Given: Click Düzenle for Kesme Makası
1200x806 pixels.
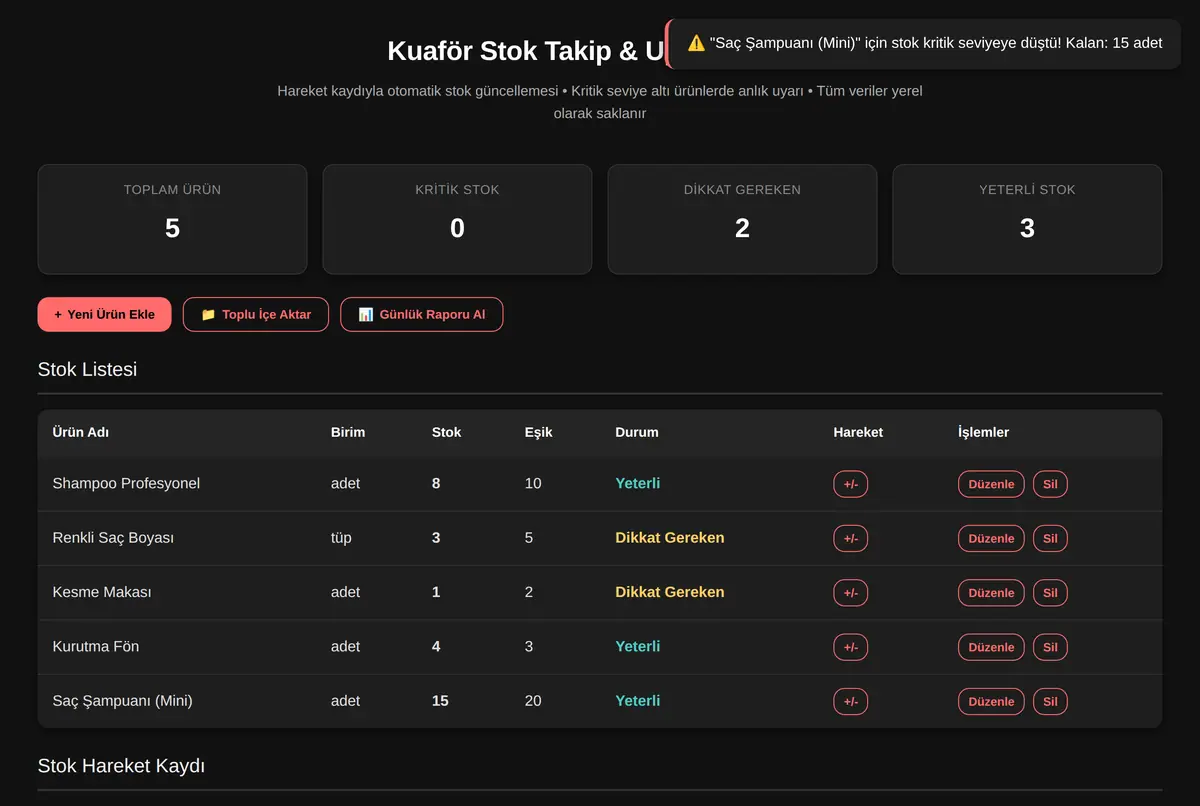Looking at the screenshot, I should click(991, 592).
